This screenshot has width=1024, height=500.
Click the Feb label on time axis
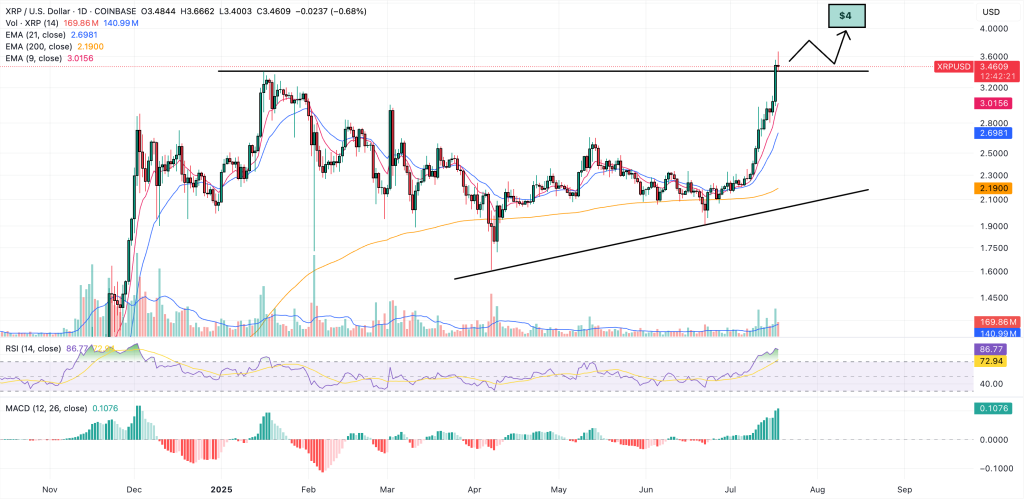[x=309, y=488]
